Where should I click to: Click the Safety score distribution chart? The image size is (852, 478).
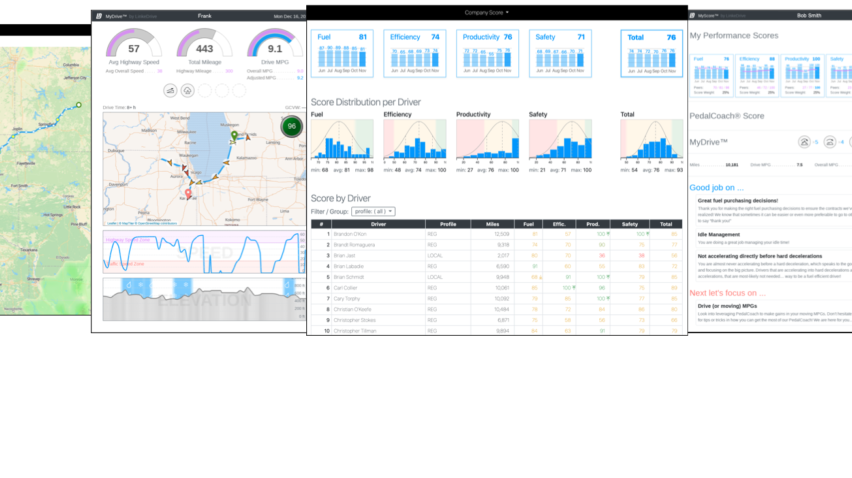pos(559,140)
